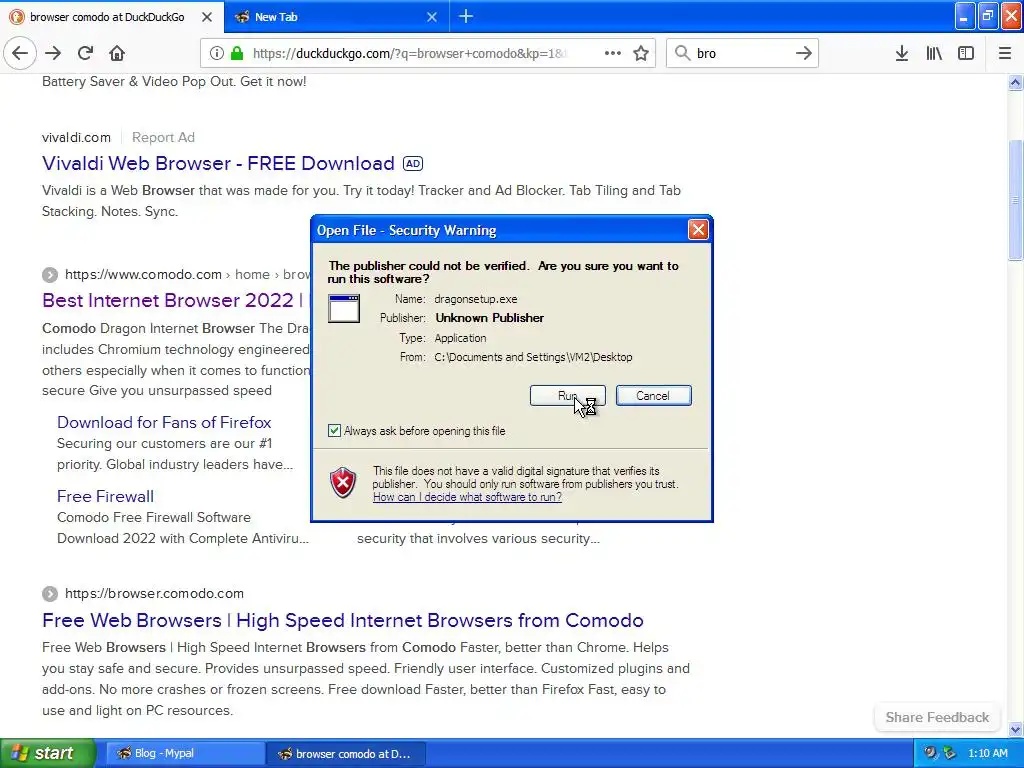Image resolution: width=1024 pixels, height=768 pixels.
Task: Open the browser home page
Action: pos(117,53)
